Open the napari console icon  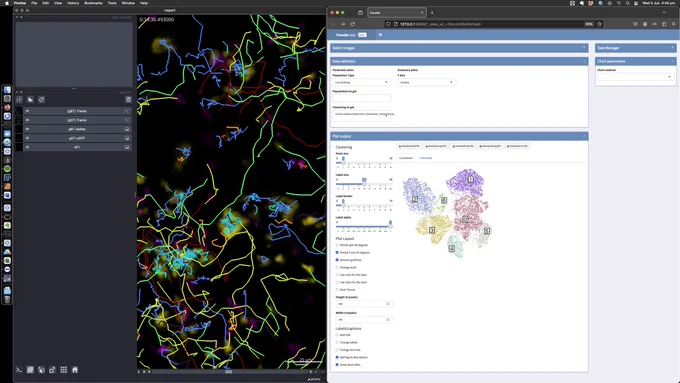point(19,370)
